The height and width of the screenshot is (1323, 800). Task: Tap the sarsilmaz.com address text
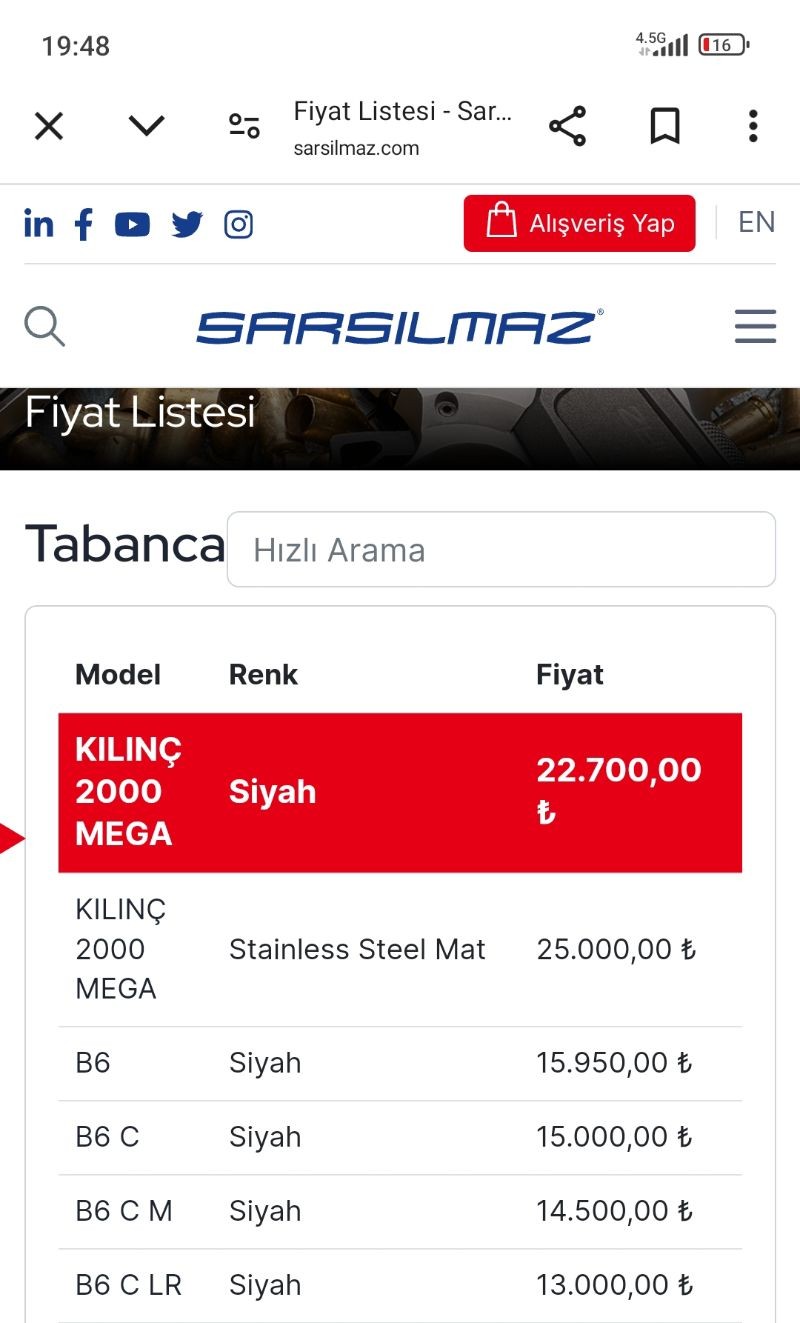click(x=356, y=148)
